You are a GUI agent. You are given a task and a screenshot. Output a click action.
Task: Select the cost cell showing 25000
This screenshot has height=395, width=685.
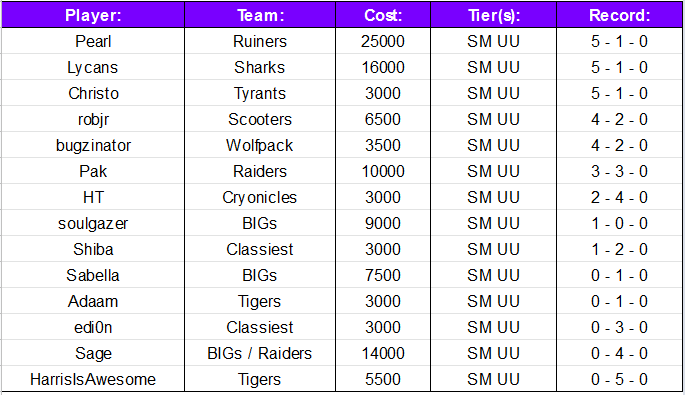click(x=383, y=41)
